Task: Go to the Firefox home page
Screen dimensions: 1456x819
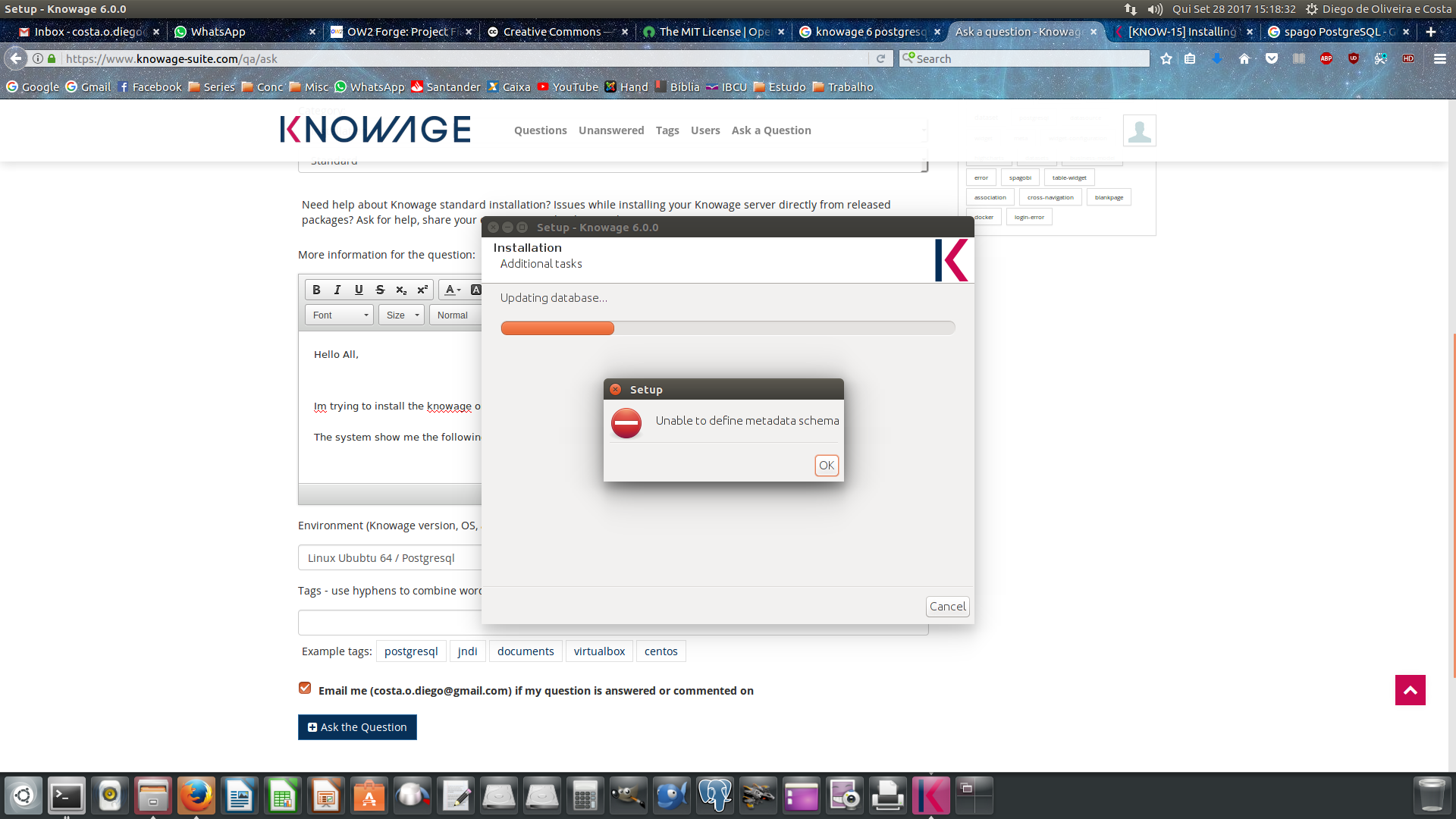Action: tap(1244, 58)
